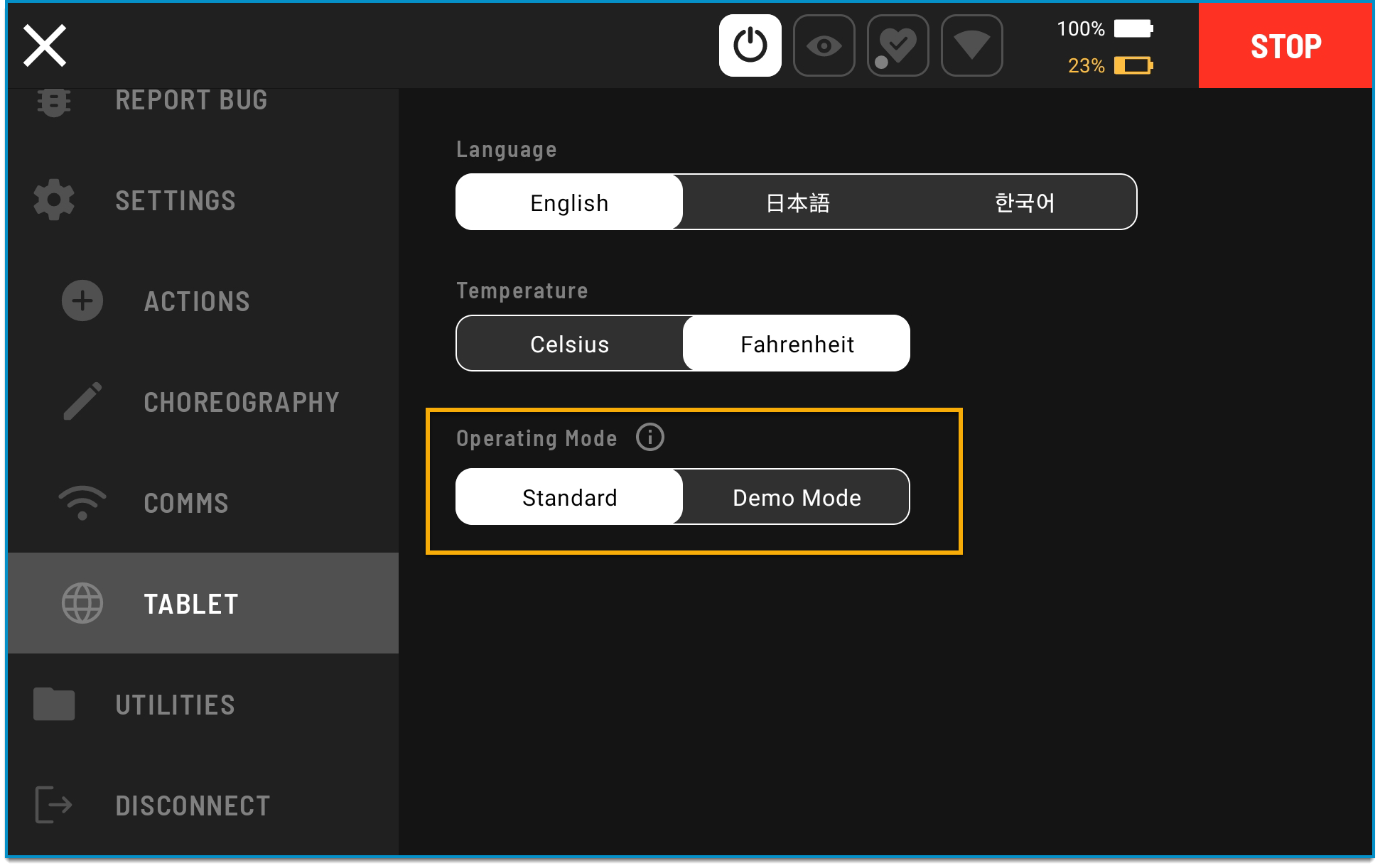Tap the eye perception status icon
Viewport: 1380px width, 868px height.
coord(824,45)
